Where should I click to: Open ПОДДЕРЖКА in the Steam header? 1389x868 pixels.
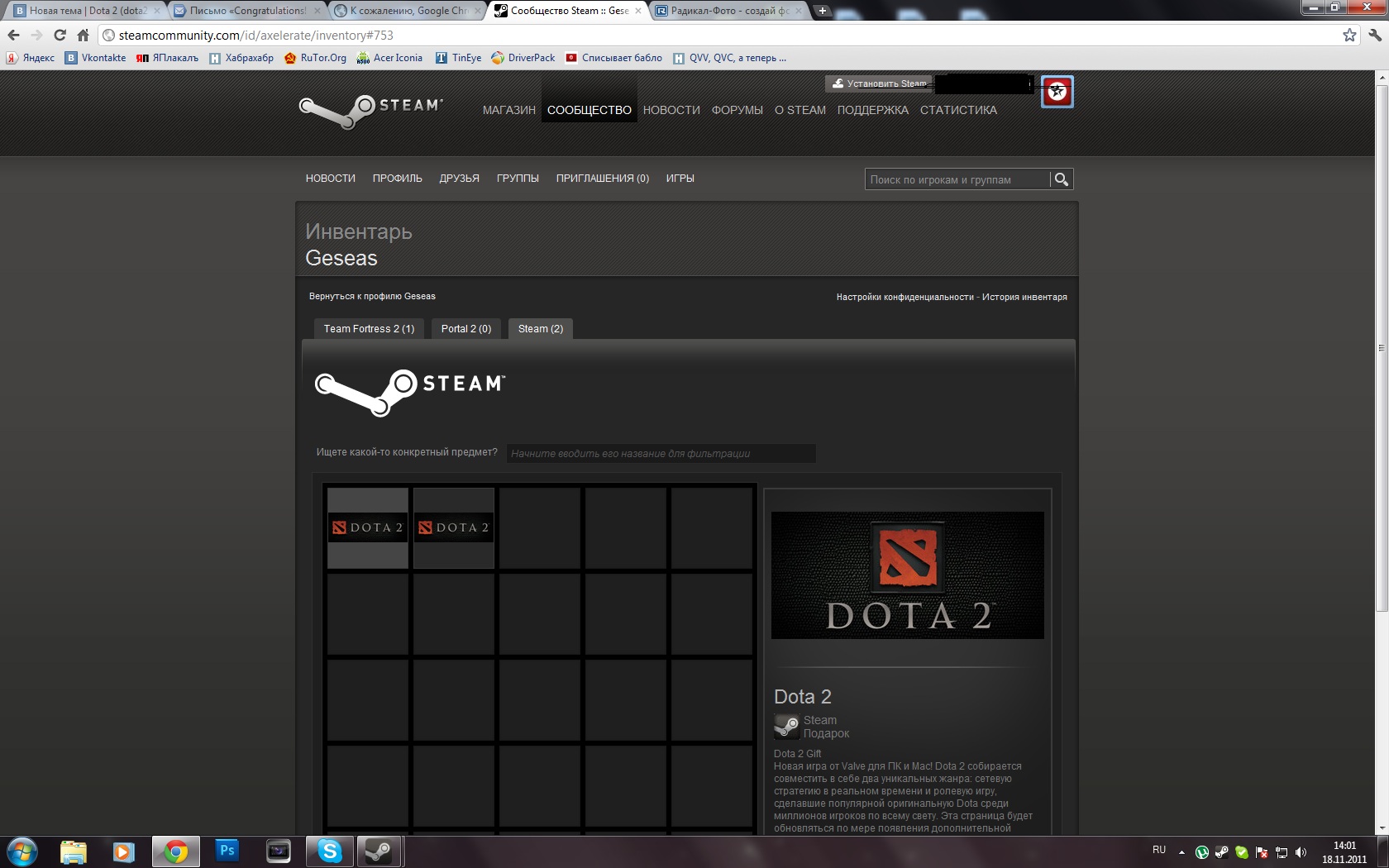tap(873, 110)
